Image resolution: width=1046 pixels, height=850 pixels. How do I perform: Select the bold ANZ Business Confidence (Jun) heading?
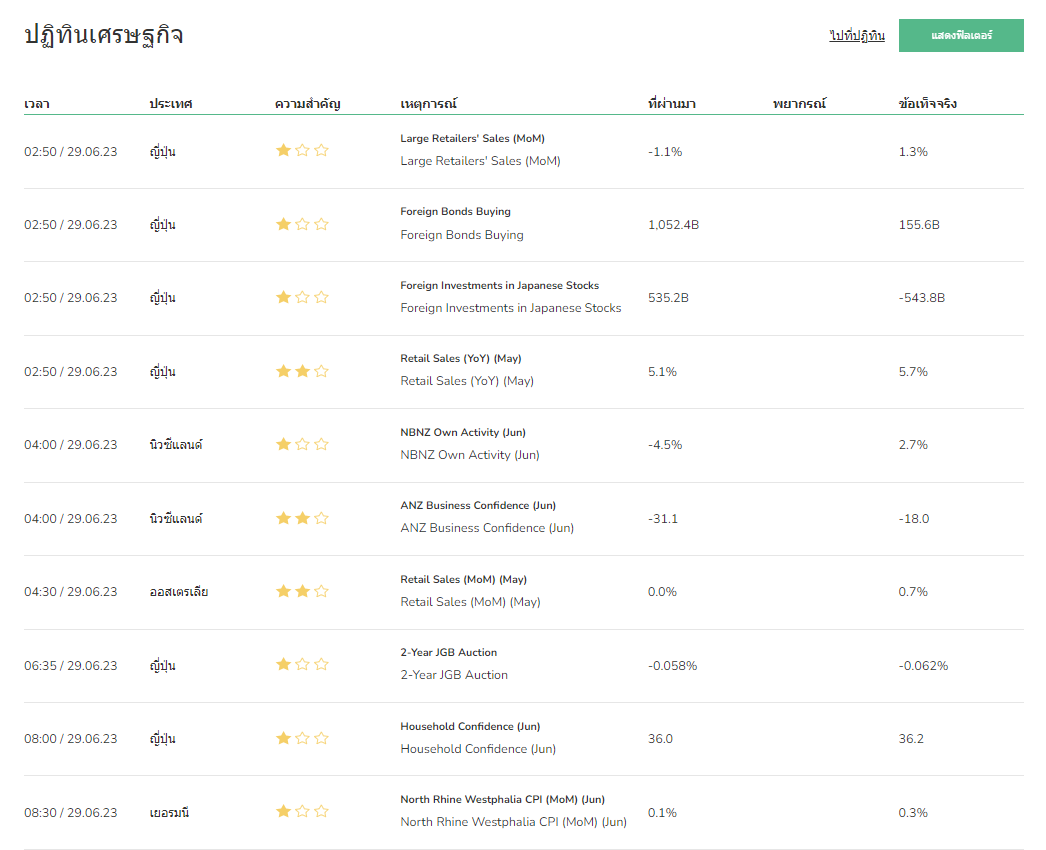point(478,506)
